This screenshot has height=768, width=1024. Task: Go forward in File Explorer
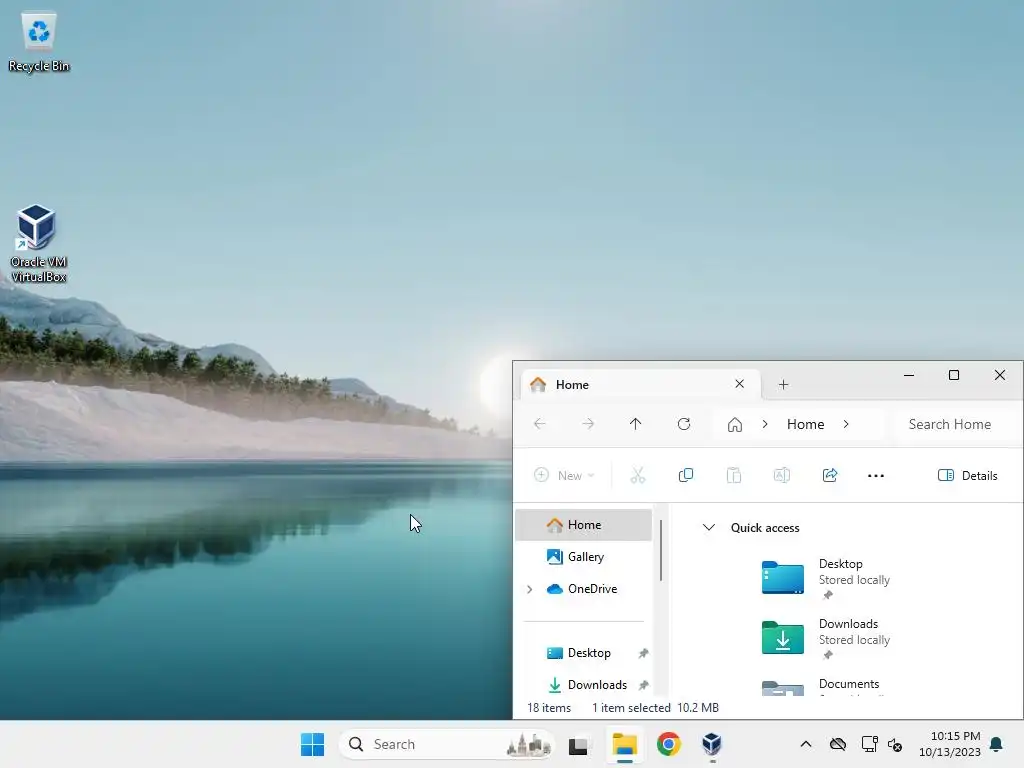(588, 424)
